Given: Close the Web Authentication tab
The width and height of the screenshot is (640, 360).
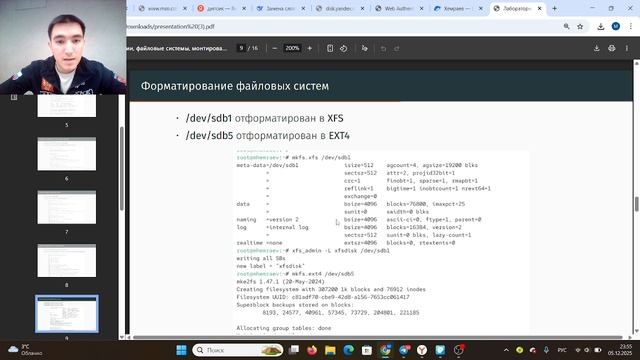Looking at the screenshot, I should tap(421, 8).
